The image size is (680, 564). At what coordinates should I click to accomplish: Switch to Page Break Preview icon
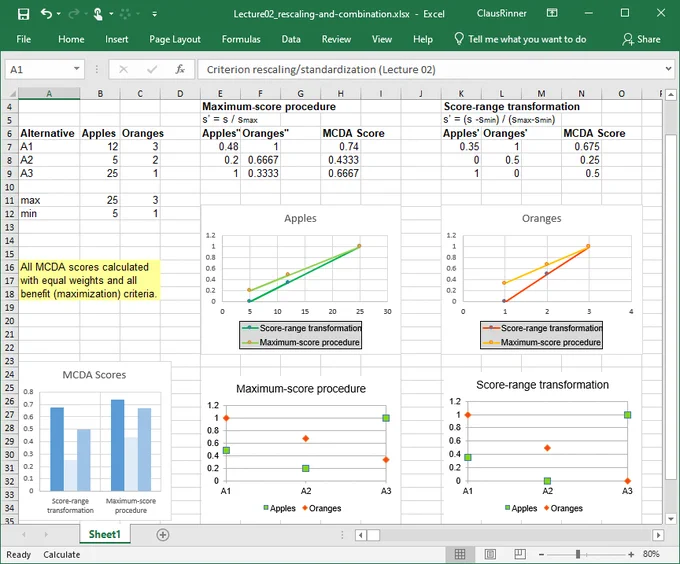click(520, 554)
